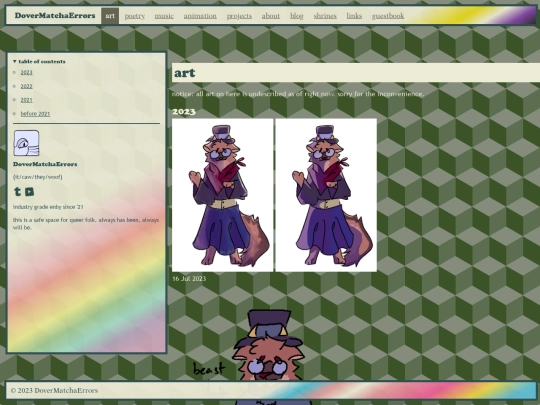
Task: Click the © 2023 DoverMatchaErrors footer text
Action: click(54, 391)
